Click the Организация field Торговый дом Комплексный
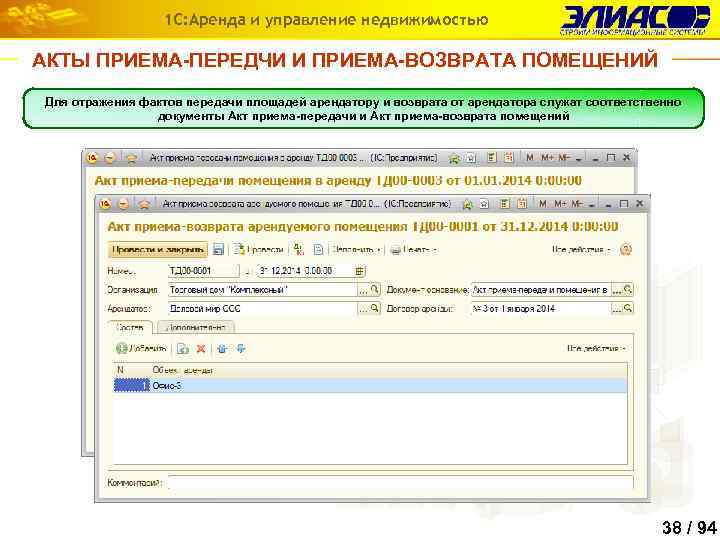The image size is (720, 540). point(262,290)
